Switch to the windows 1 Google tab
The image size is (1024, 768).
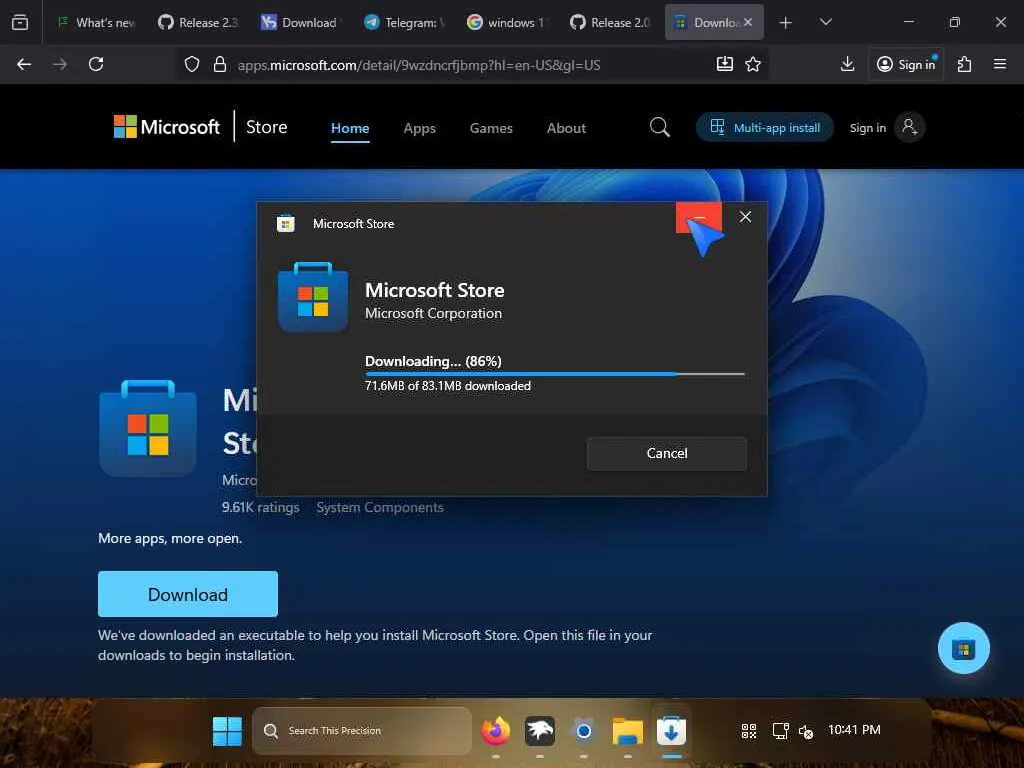[x=507, y=22]
